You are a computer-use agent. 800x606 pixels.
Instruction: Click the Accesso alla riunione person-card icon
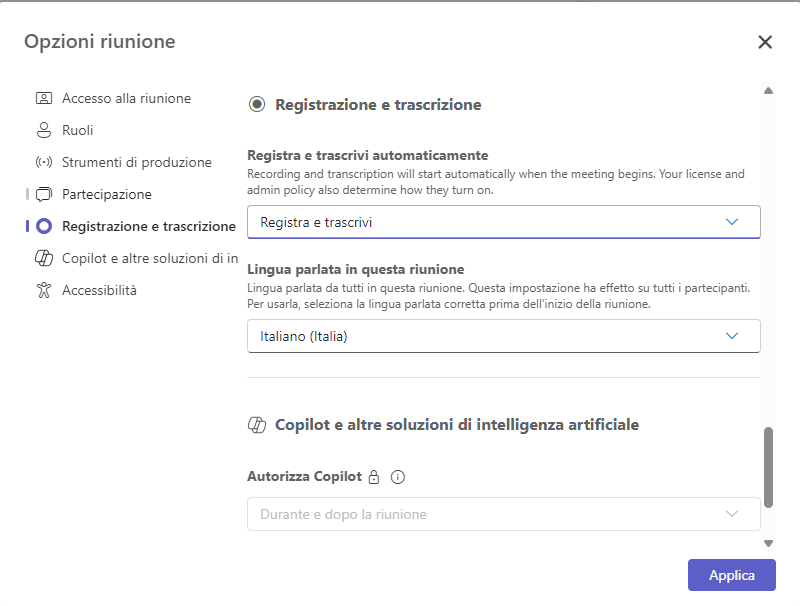click(44, 98)
